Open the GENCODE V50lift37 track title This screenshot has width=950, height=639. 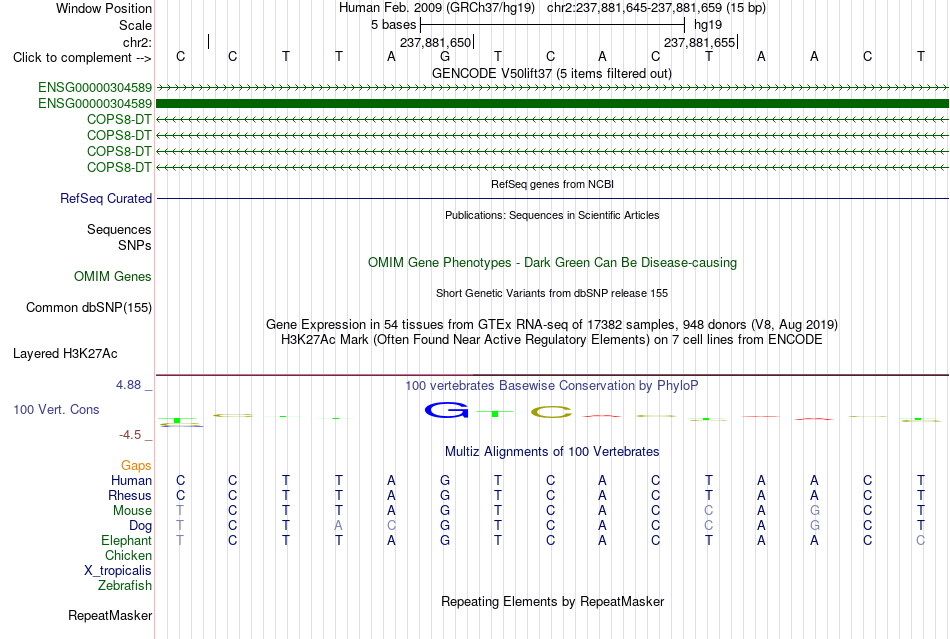[x=551, y=73]
